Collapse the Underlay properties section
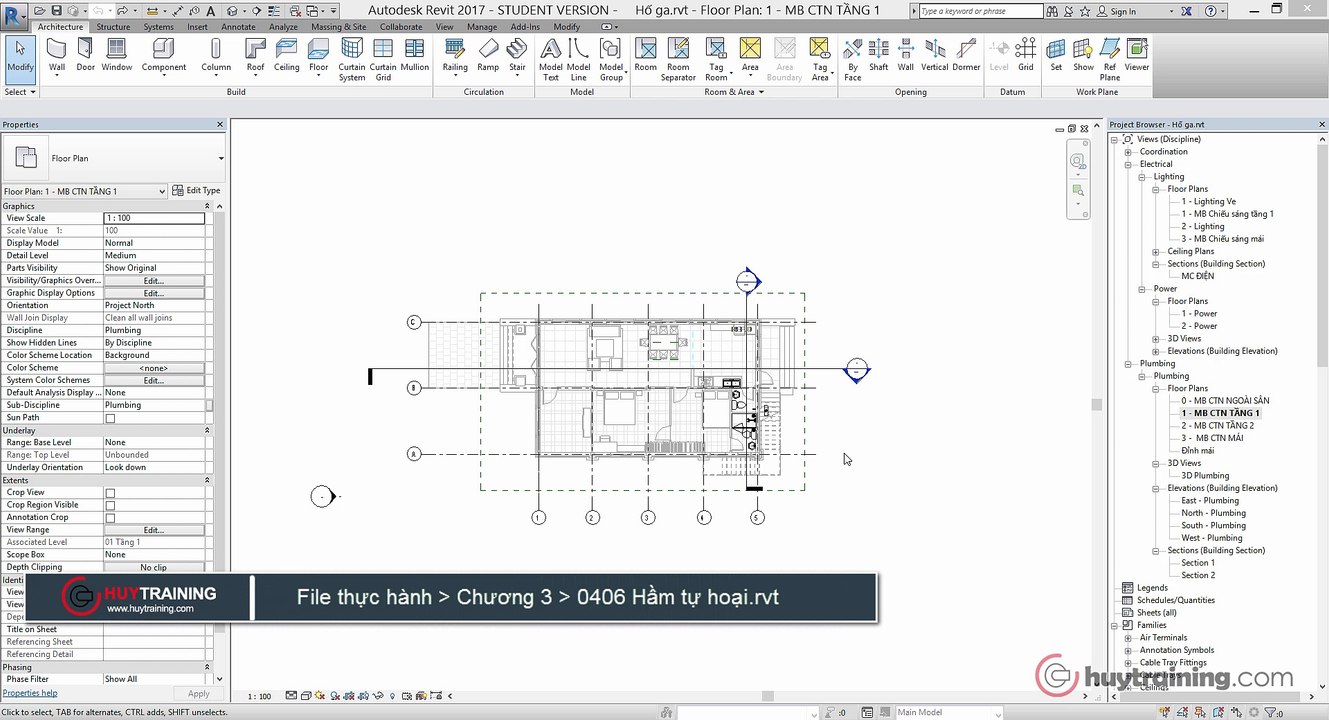Image resolution: width=1329 pixels, height=720 pixels. [x=208, y=430]
